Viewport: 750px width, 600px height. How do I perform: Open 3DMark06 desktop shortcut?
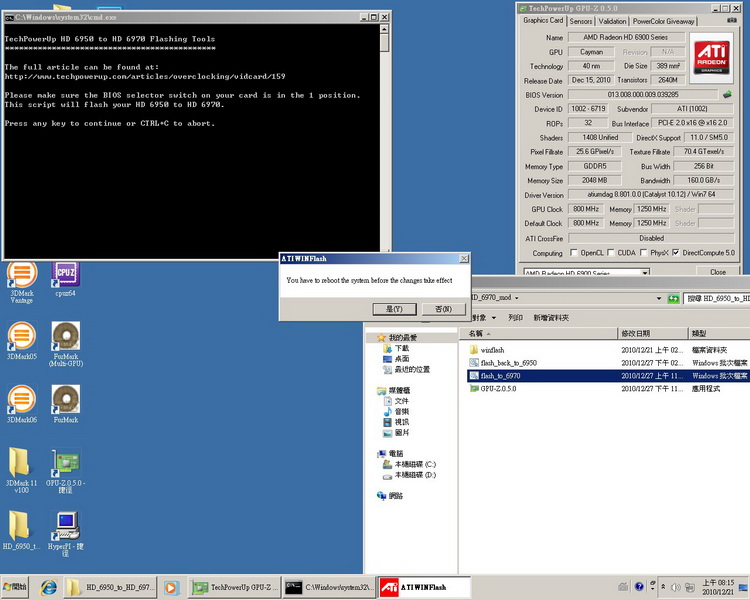[22, 404]
